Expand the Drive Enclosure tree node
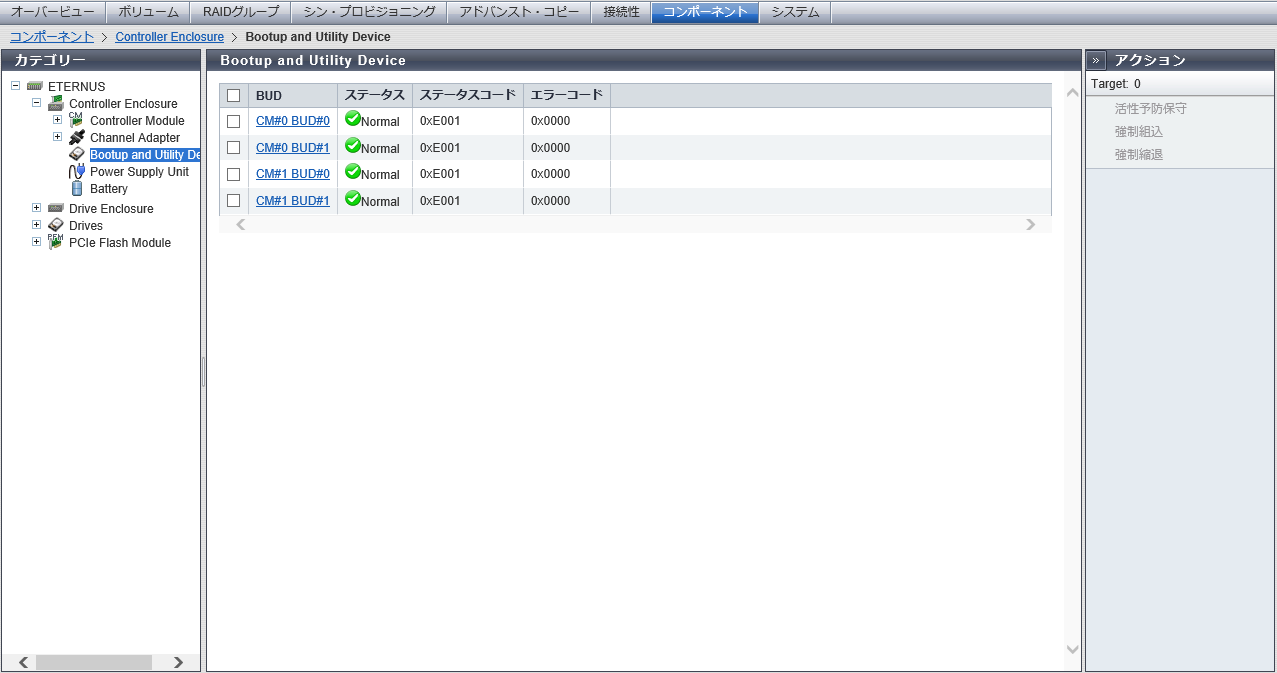1277x673 pixels. tap(36, 208)
